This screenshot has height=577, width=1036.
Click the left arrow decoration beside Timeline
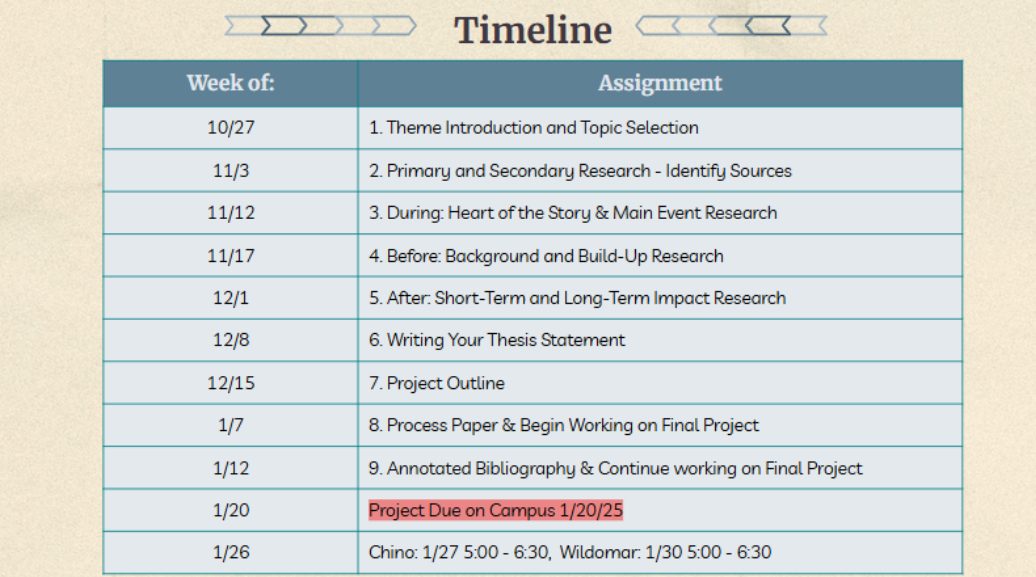pos(320,26)
